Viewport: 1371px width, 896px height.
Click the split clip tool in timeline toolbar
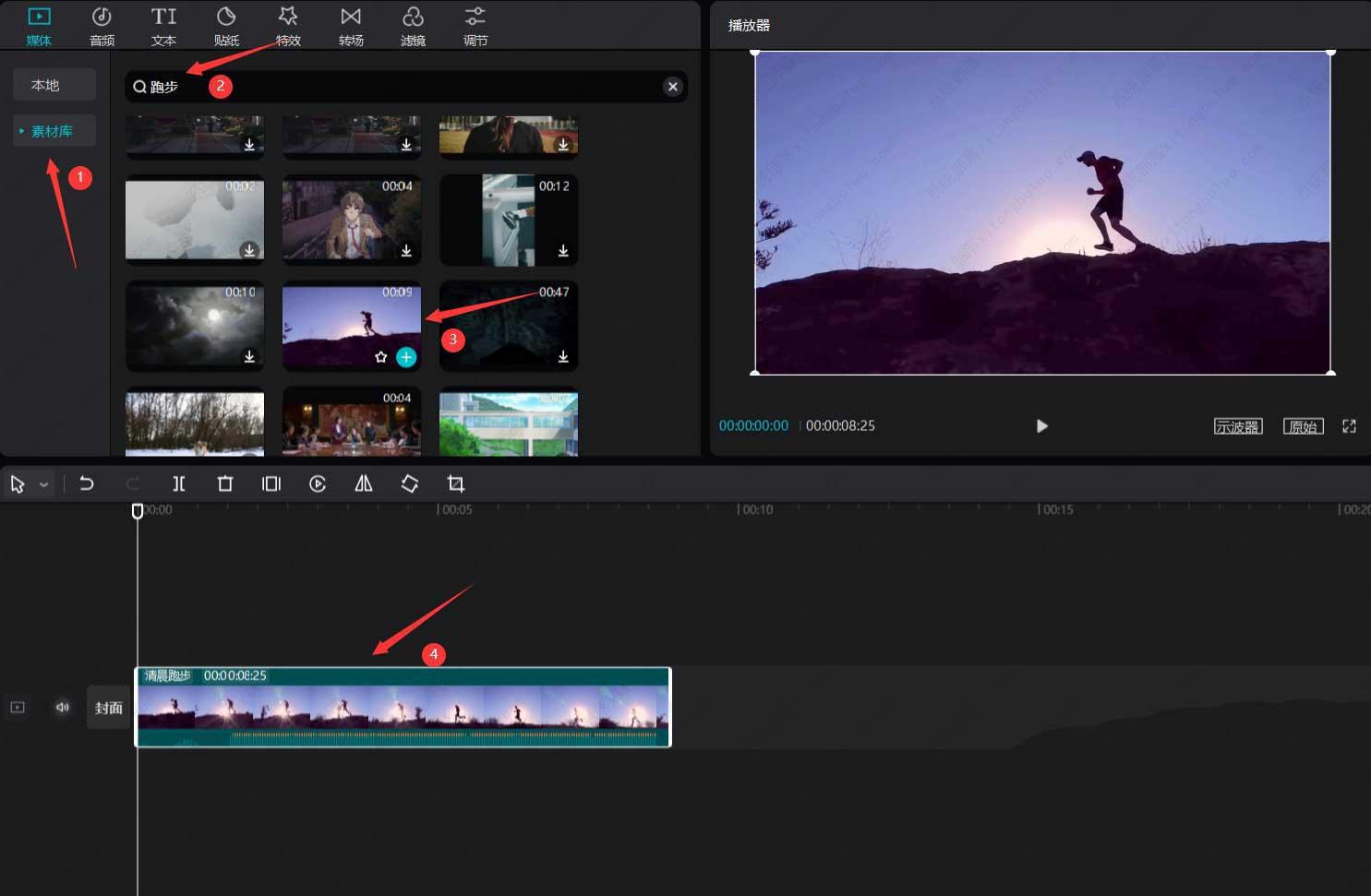(179, 484)
